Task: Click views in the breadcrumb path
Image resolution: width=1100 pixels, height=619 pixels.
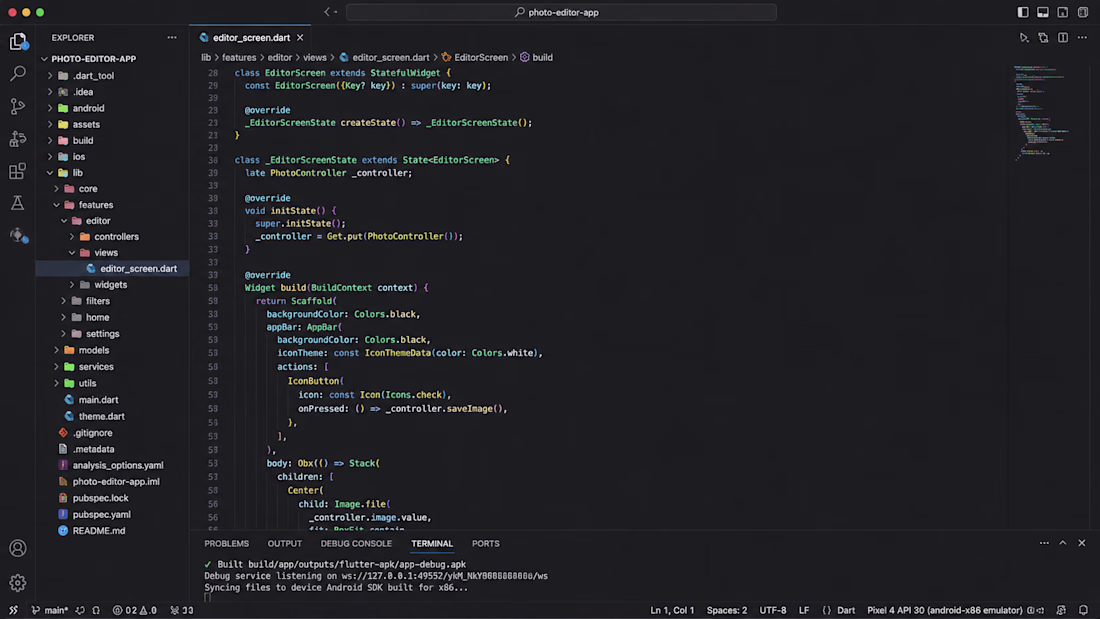Action: click(x=315, y=58)
